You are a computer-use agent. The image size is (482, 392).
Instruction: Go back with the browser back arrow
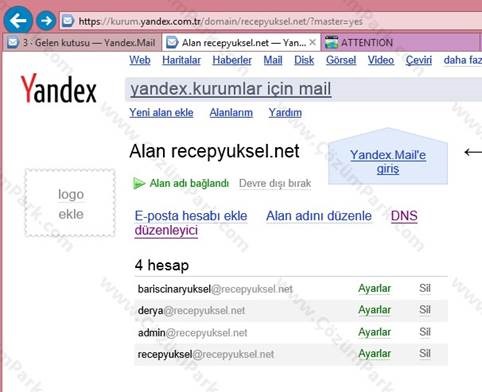pos(18,21)
